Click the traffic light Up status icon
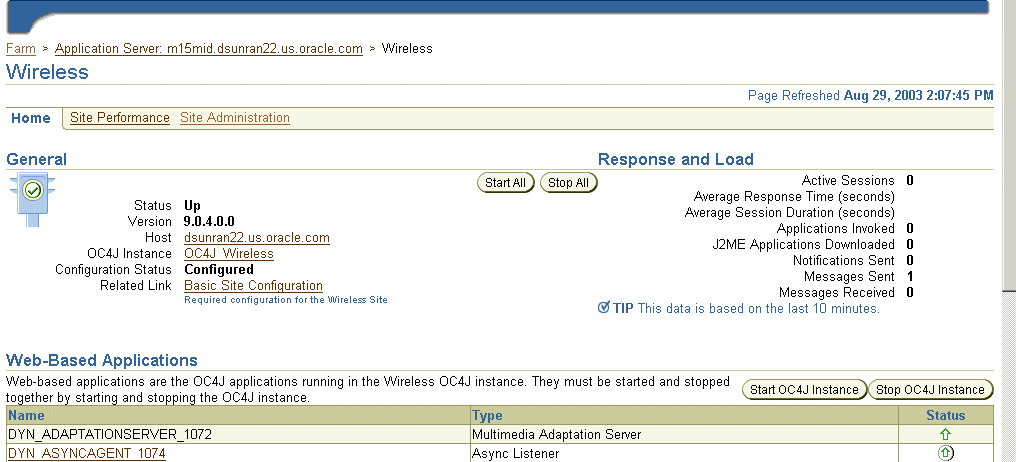The image size is (1016, 462). point(32,199)
